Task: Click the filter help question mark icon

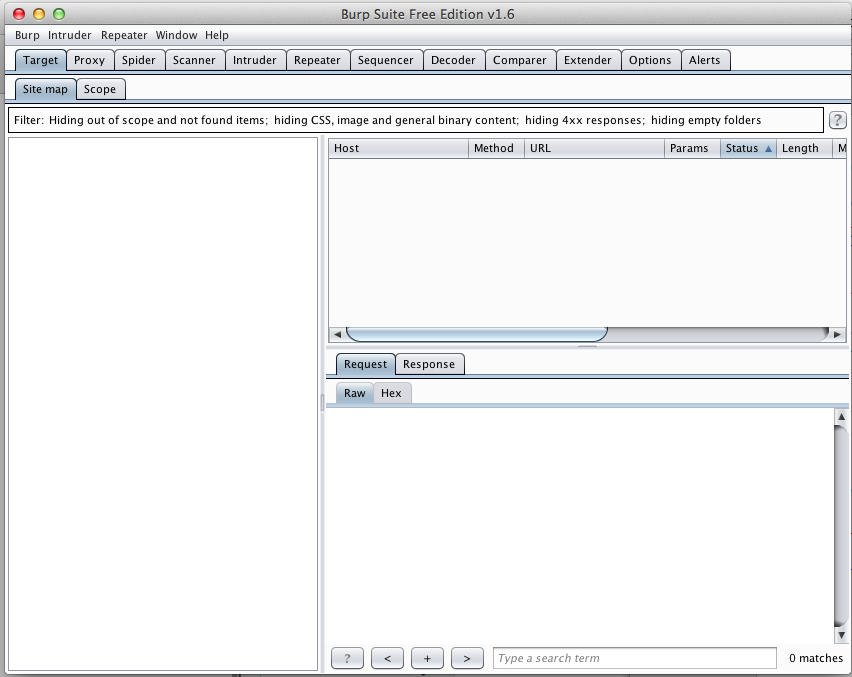Action: click(x=837, y=121)
